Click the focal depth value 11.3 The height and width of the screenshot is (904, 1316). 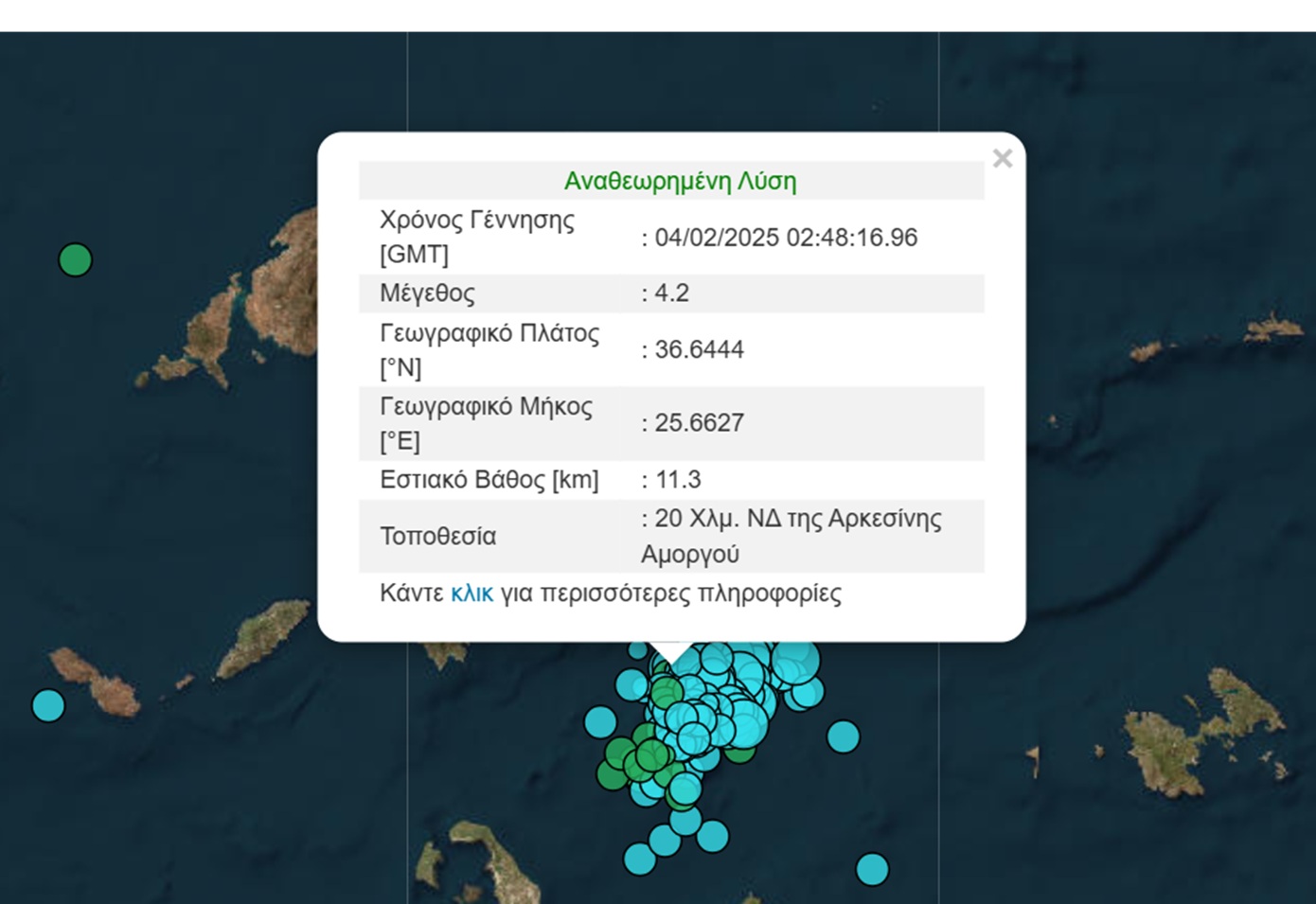pos(677,480)
